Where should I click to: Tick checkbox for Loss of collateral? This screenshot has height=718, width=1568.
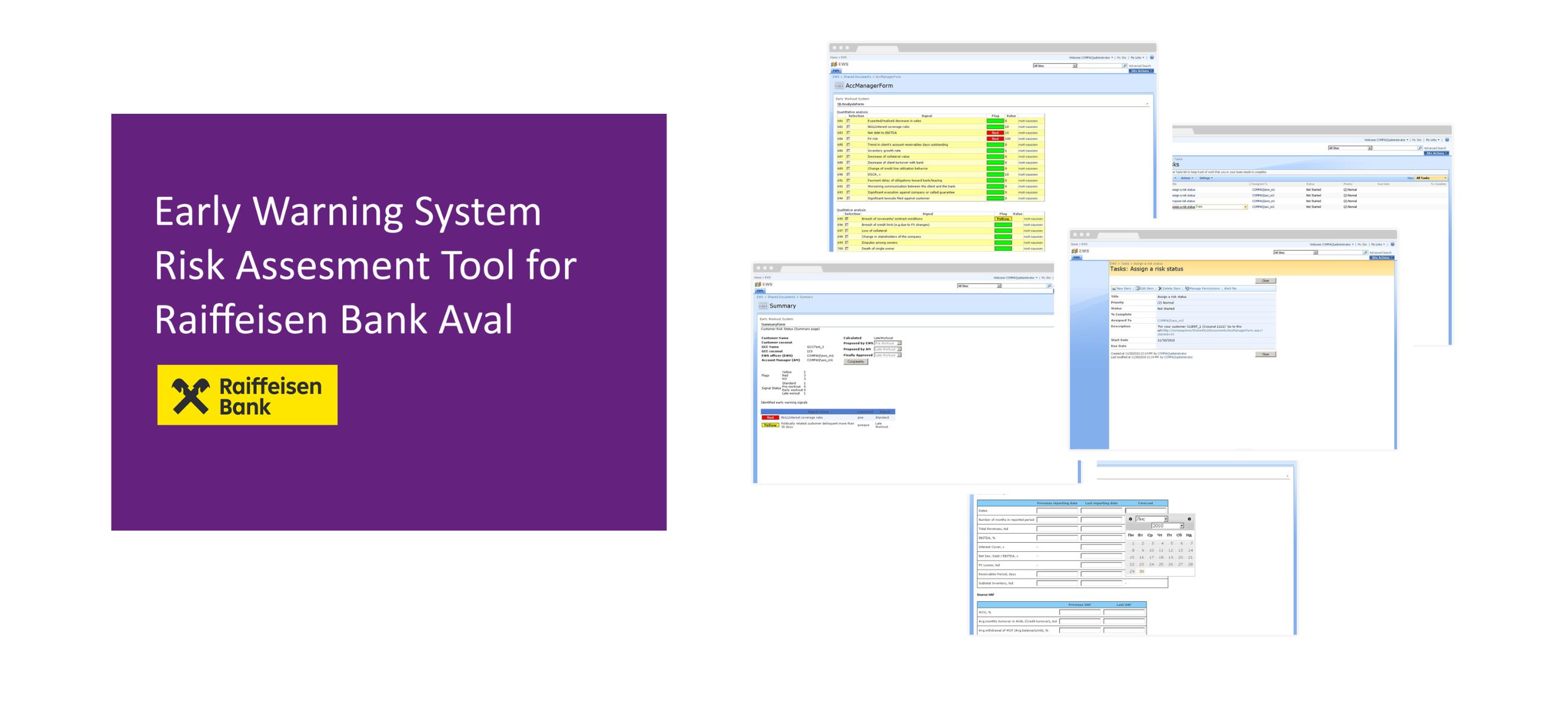coord(846,231)
